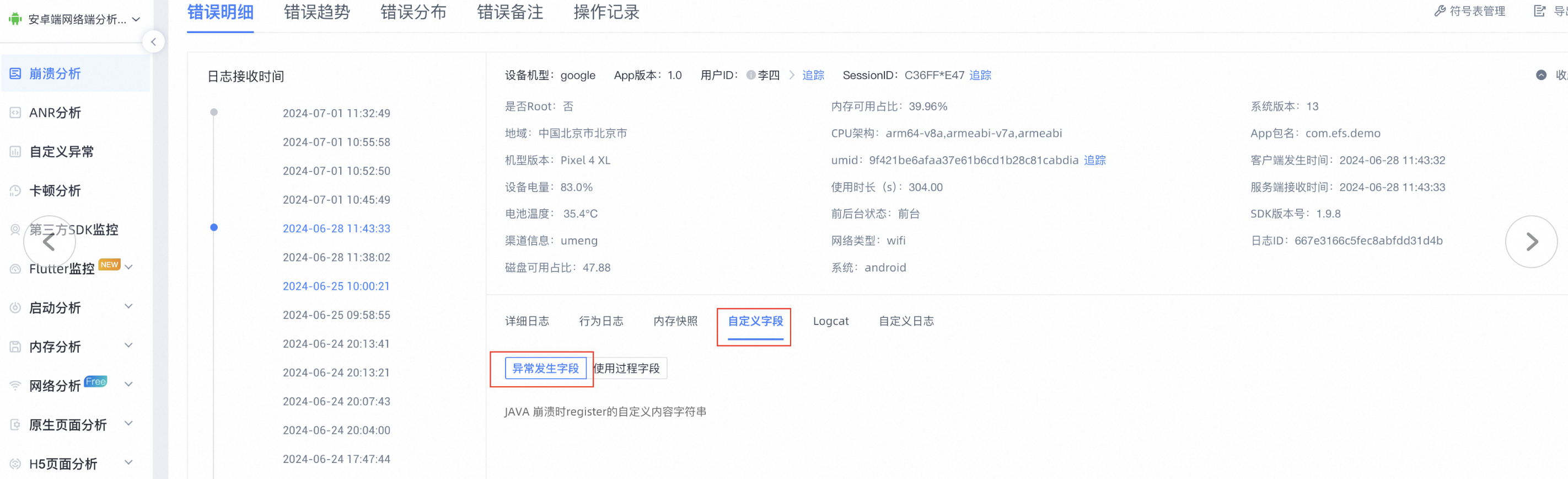Select log time 2024-07-01 11:32:49

pyautogui.click(x=337, y=113)
